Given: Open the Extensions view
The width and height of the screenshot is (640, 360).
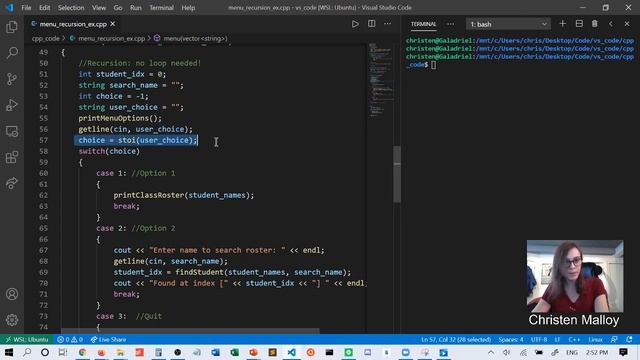Looking at the screenshot, I should [12, 157].
